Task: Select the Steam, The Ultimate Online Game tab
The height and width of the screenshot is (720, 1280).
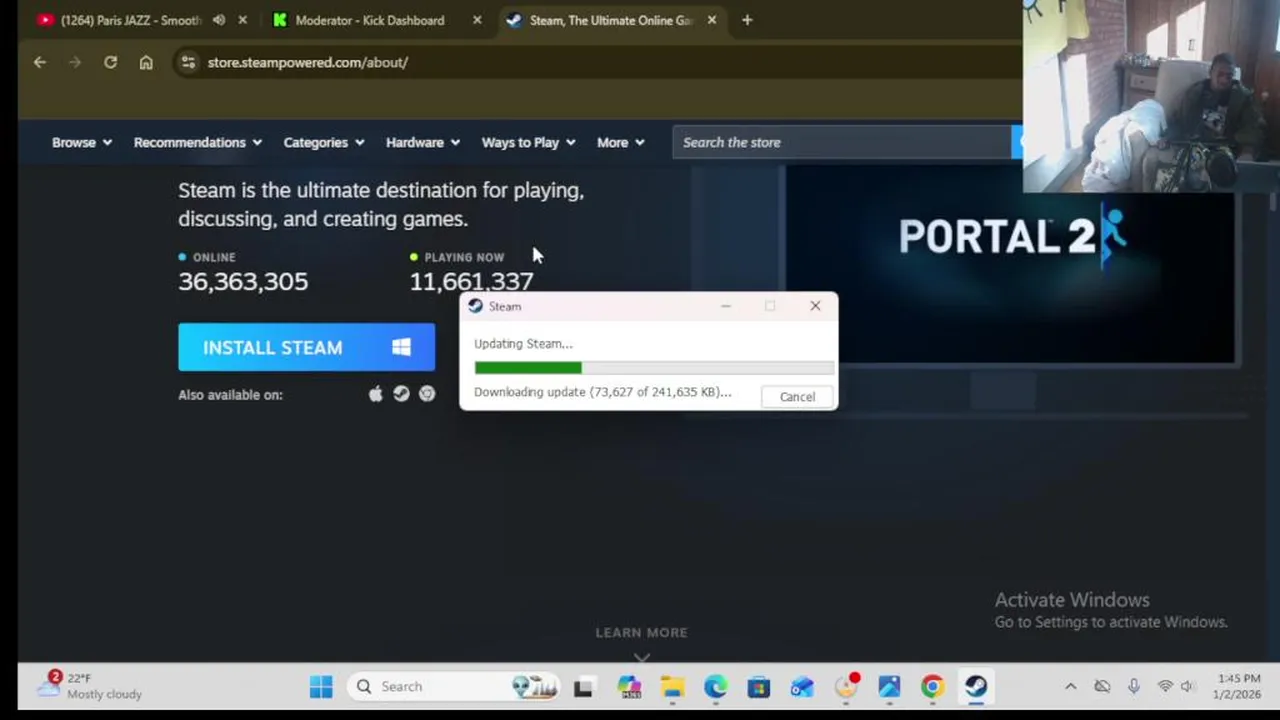Action: (x=610, y=20)
